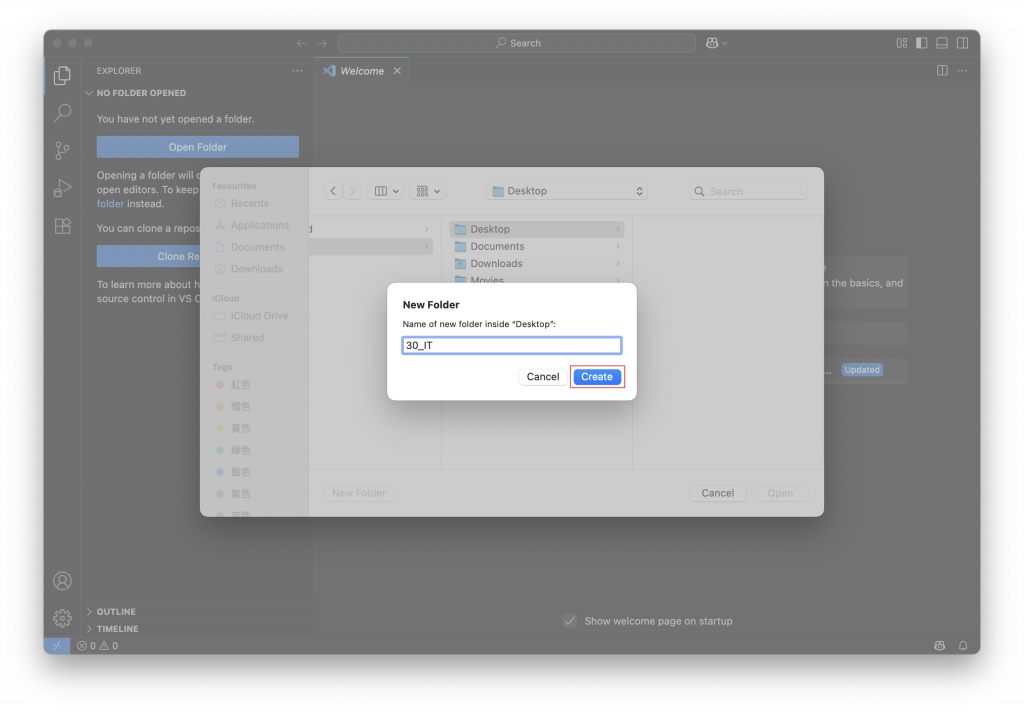Image resolution: width=1024 pixels, height=712 pixels.
Task: Open Explorer Views and More Actions ellipsis
Action: (297, 71)
